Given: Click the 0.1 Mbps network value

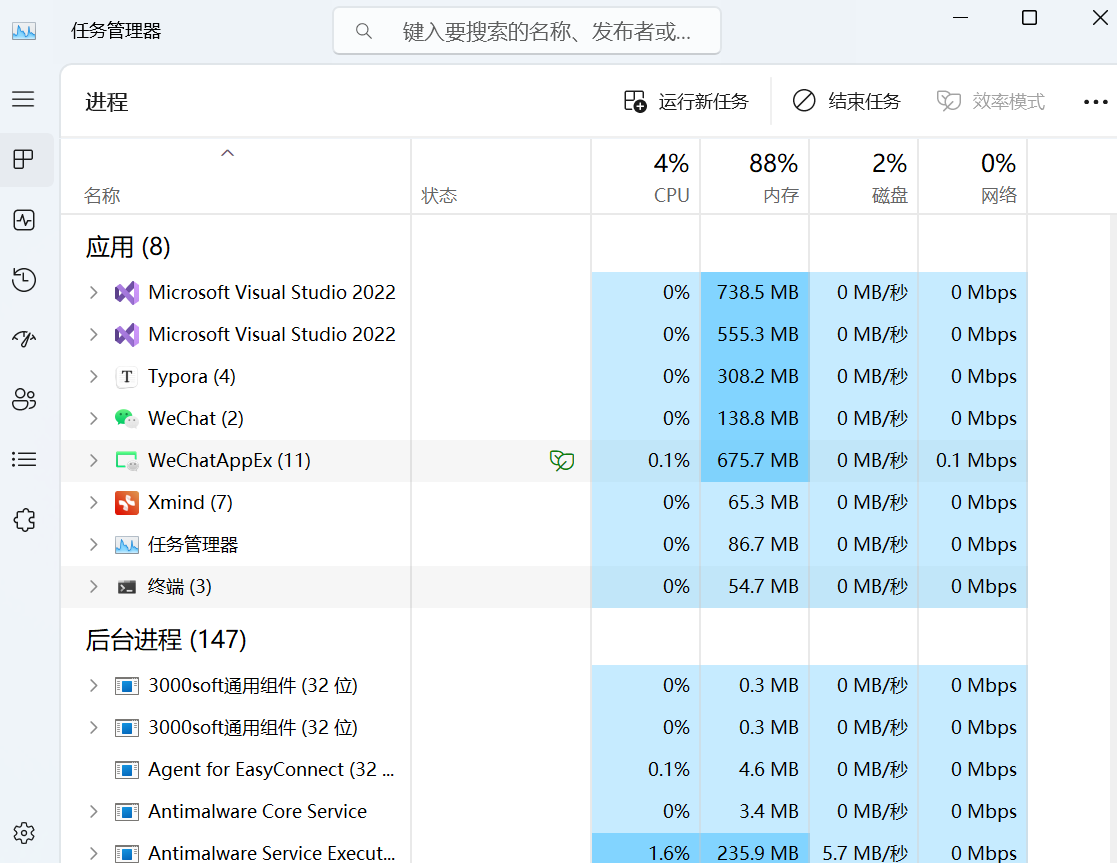Looking at the screenshot, I should click(976, 460).
